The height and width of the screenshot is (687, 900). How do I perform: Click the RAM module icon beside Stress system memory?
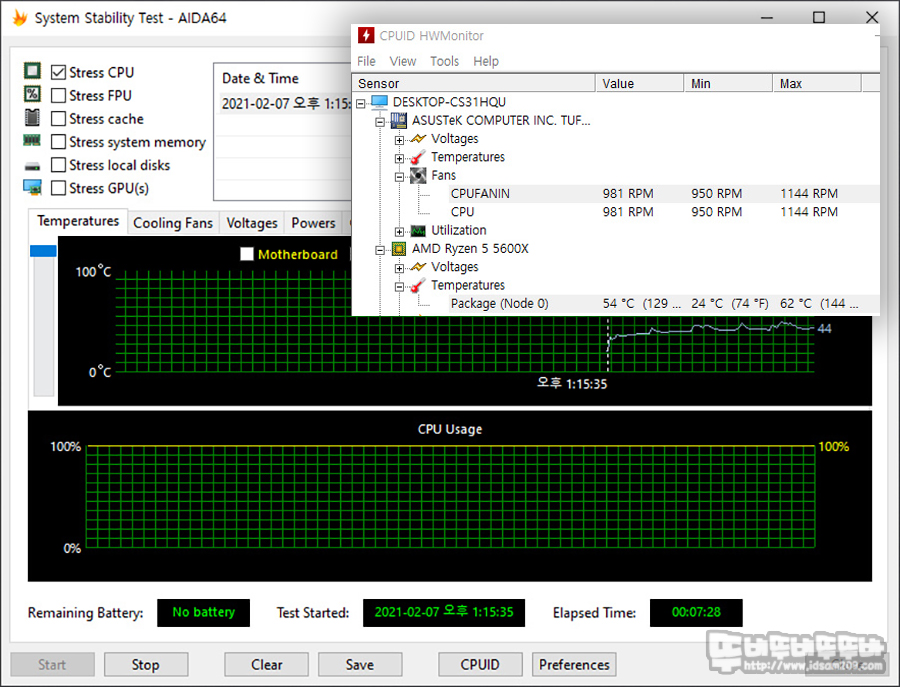32,140
